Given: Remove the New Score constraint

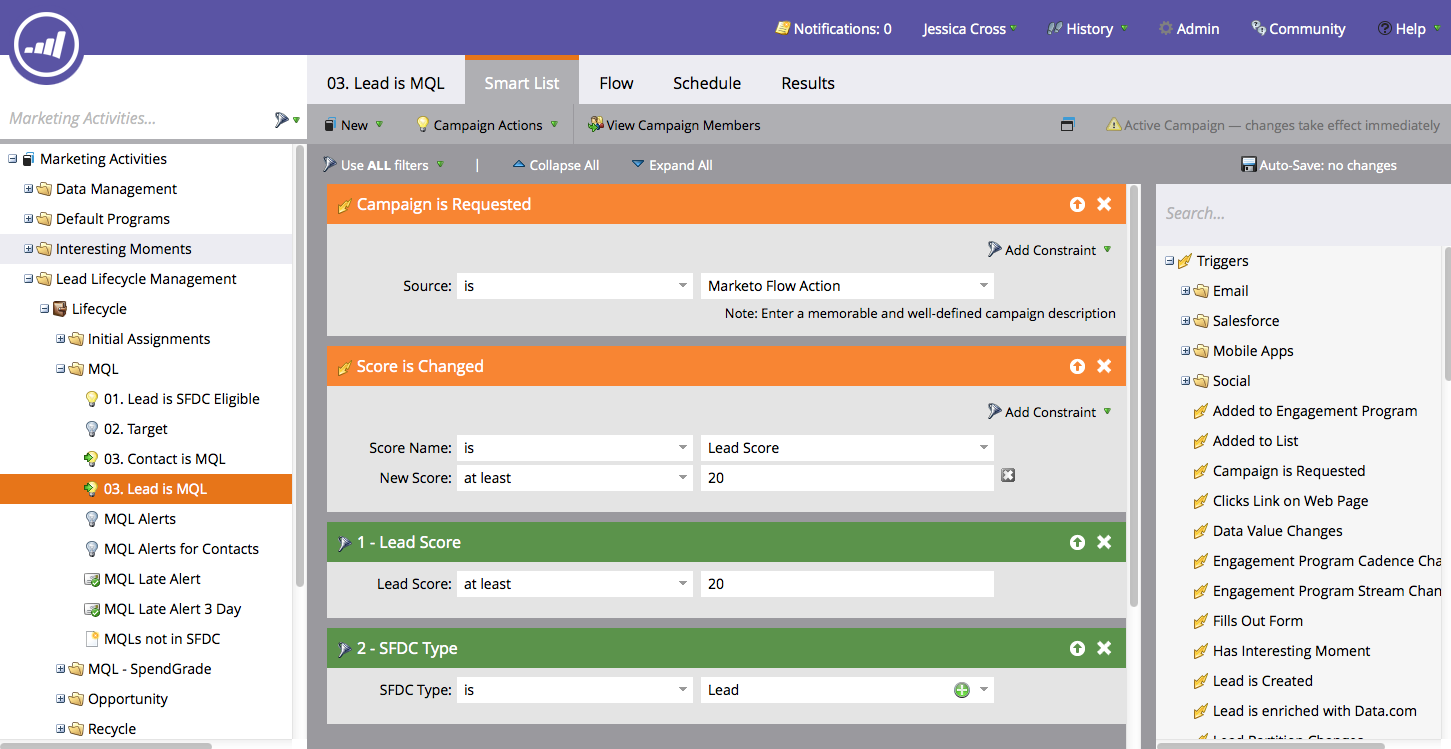Looking at the screenshot, I should (x=1008, y=475).
